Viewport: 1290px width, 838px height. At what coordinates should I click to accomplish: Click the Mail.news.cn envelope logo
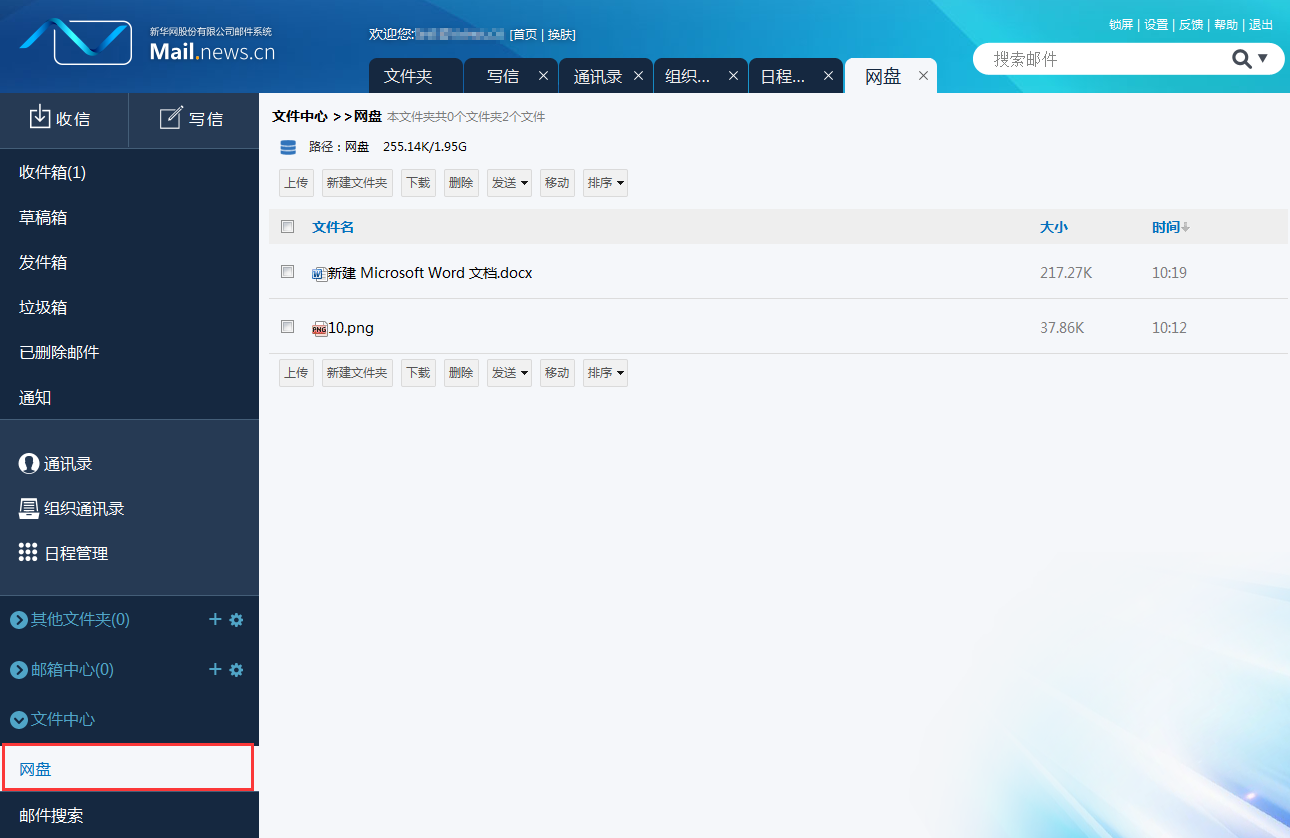pyautogui.click(x=76, y=42)
